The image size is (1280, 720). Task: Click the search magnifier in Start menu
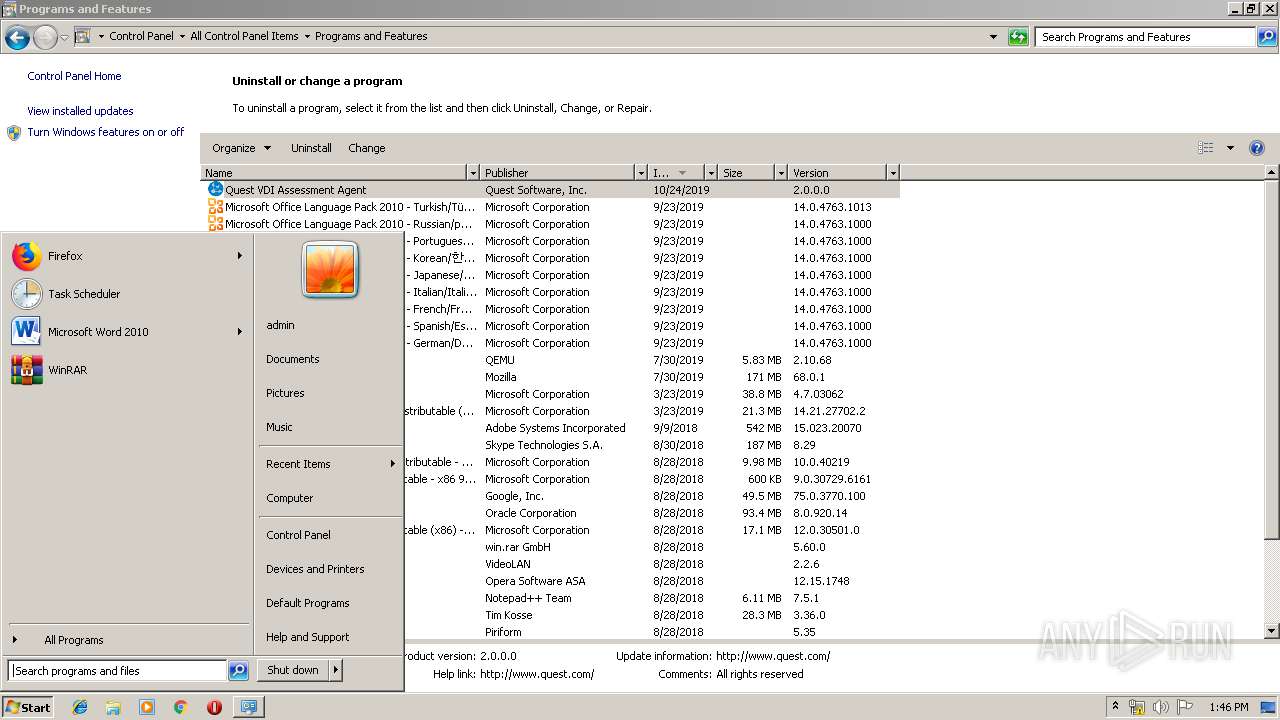pyautogui.click(x=238, y=671)
